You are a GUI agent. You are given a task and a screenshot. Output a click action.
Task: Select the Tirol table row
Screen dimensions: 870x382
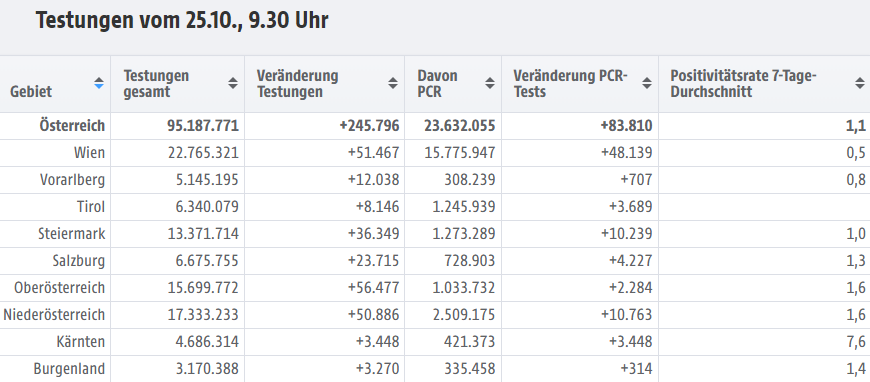(x=435, y=207)
